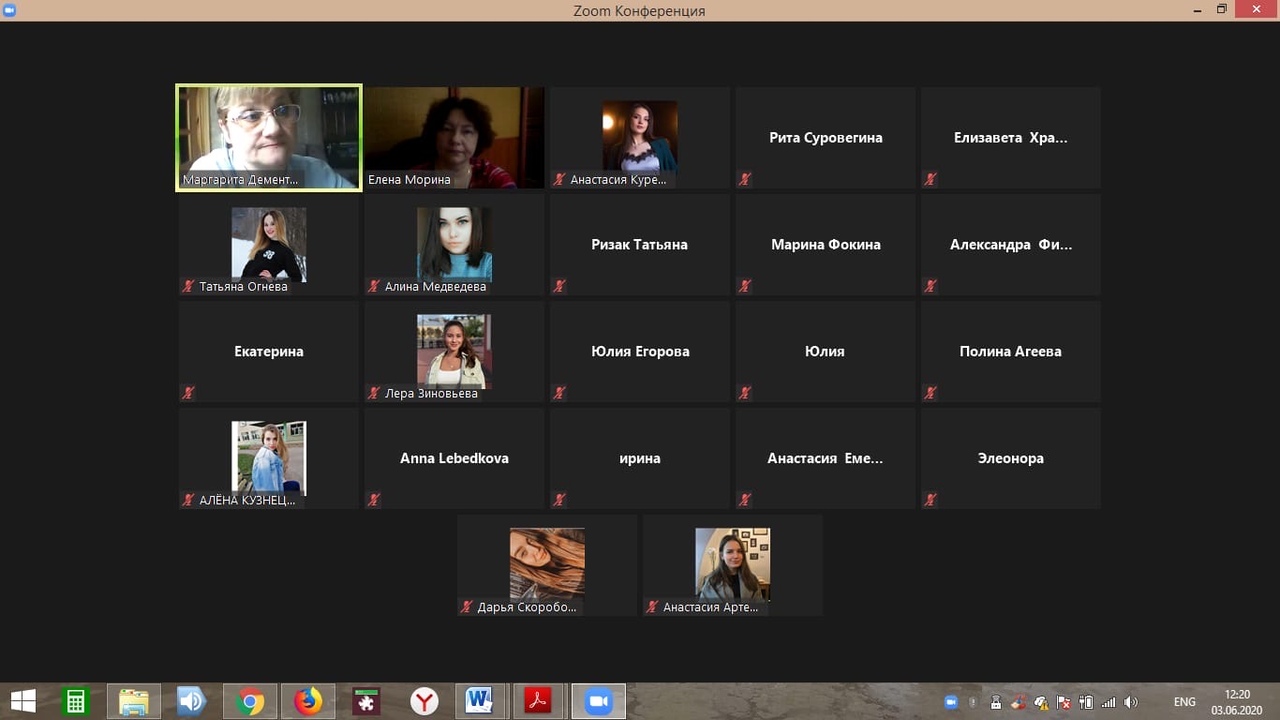Select the Ризак Татьяна name
This screenshot has width=1280, height=720.
pyautogui.click(x=640, y=244)
